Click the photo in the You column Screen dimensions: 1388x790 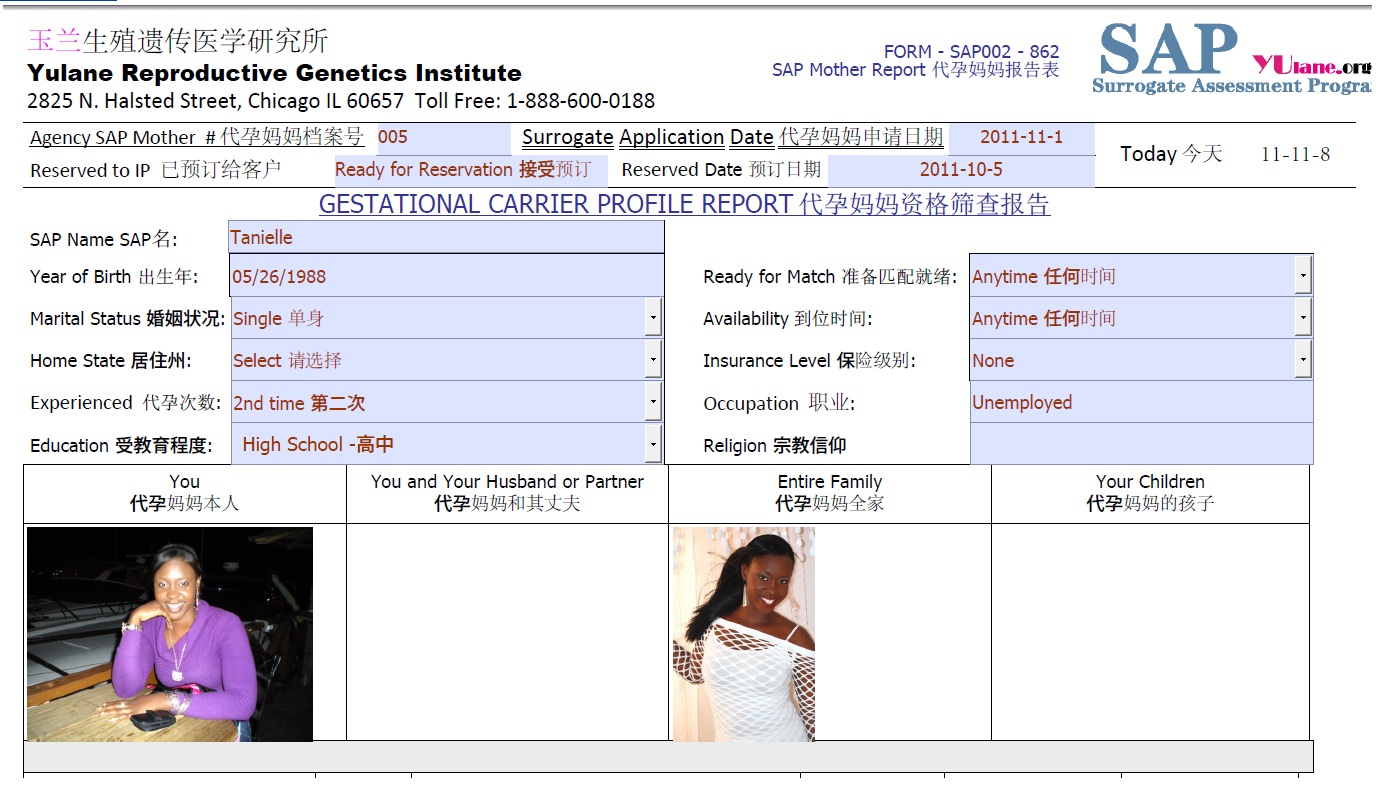pos(170,634)
